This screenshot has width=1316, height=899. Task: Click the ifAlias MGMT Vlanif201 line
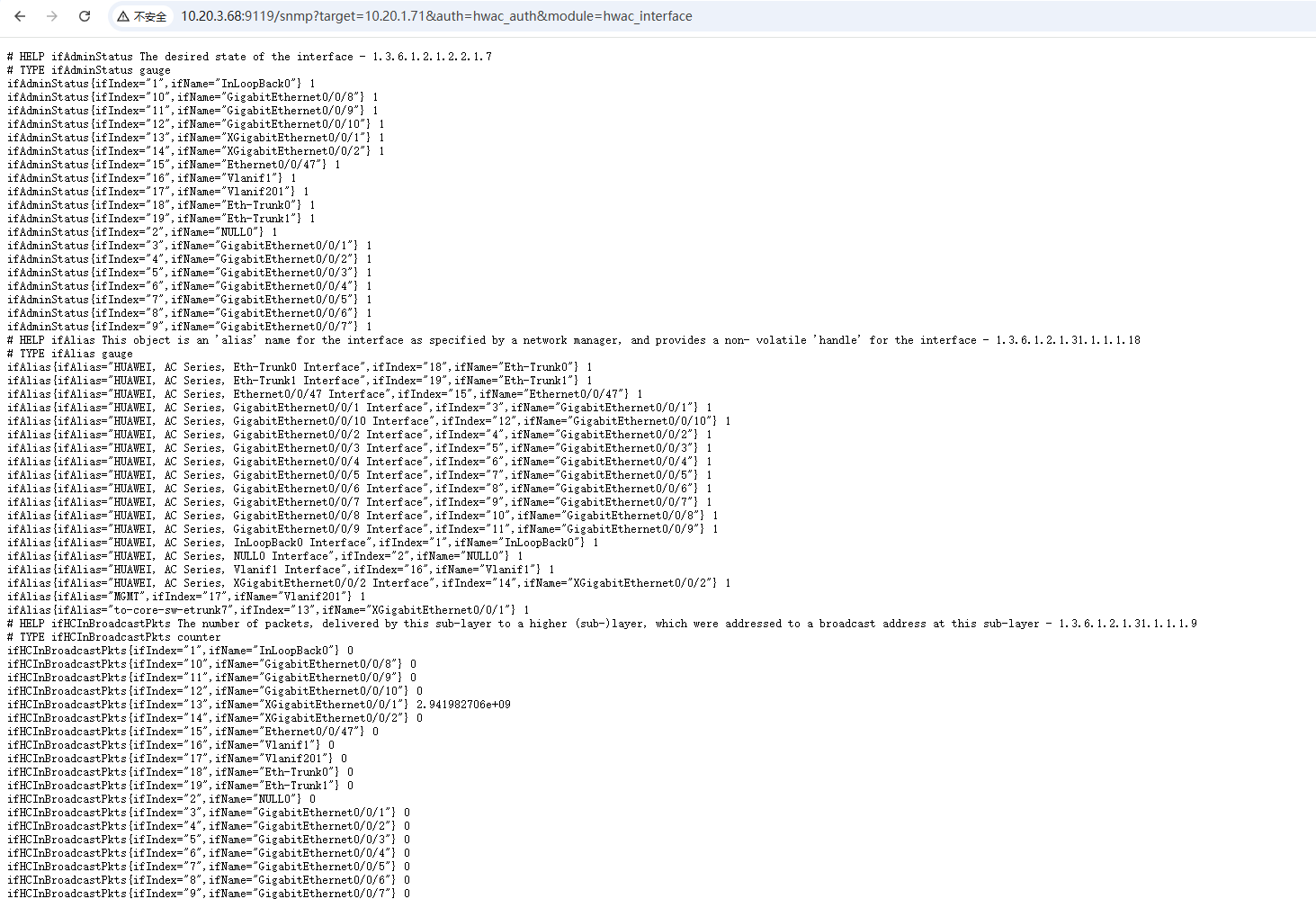185,597
